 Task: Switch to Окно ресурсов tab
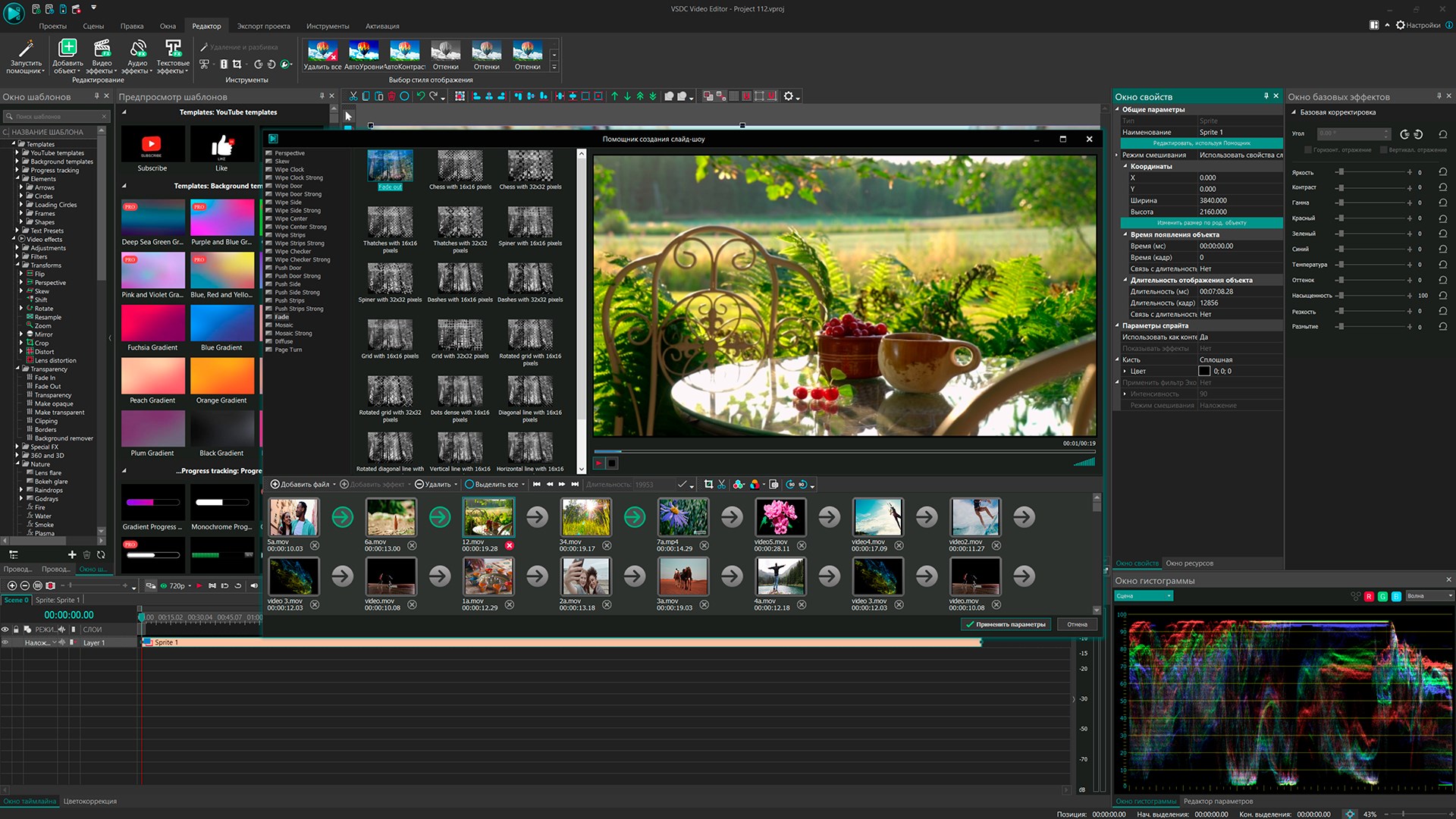(x=1189, y=563)
